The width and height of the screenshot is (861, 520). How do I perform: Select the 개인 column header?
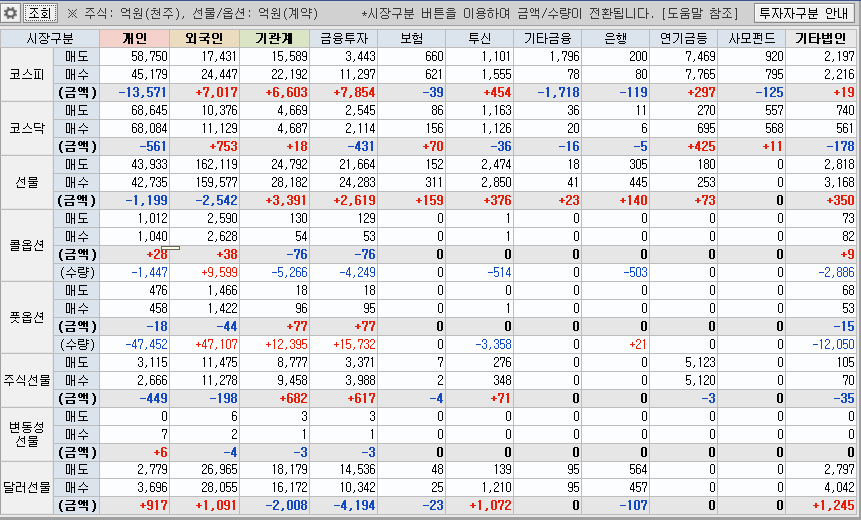click(135, 38)
